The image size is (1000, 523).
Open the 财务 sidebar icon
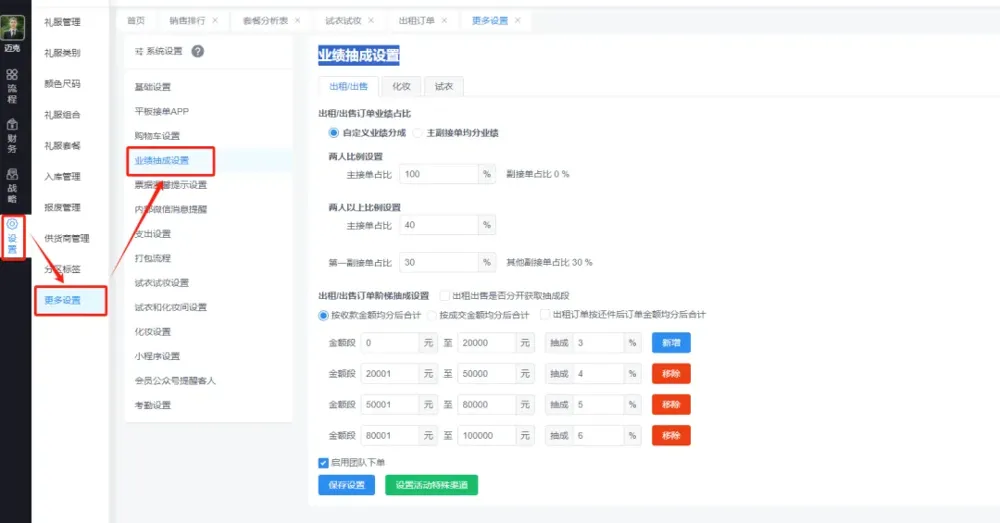pos(12,137)
